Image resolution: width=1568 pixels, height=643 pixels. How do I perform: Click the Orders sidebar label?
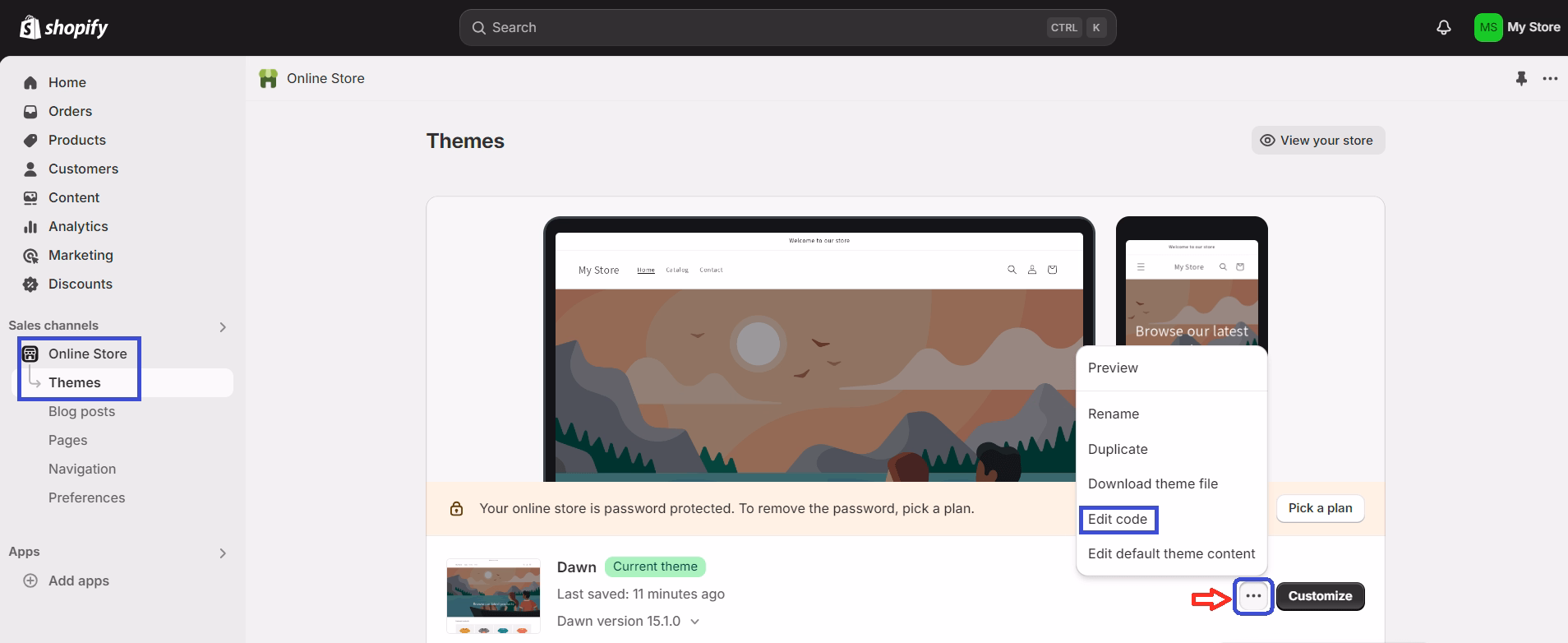pos(70,111)
